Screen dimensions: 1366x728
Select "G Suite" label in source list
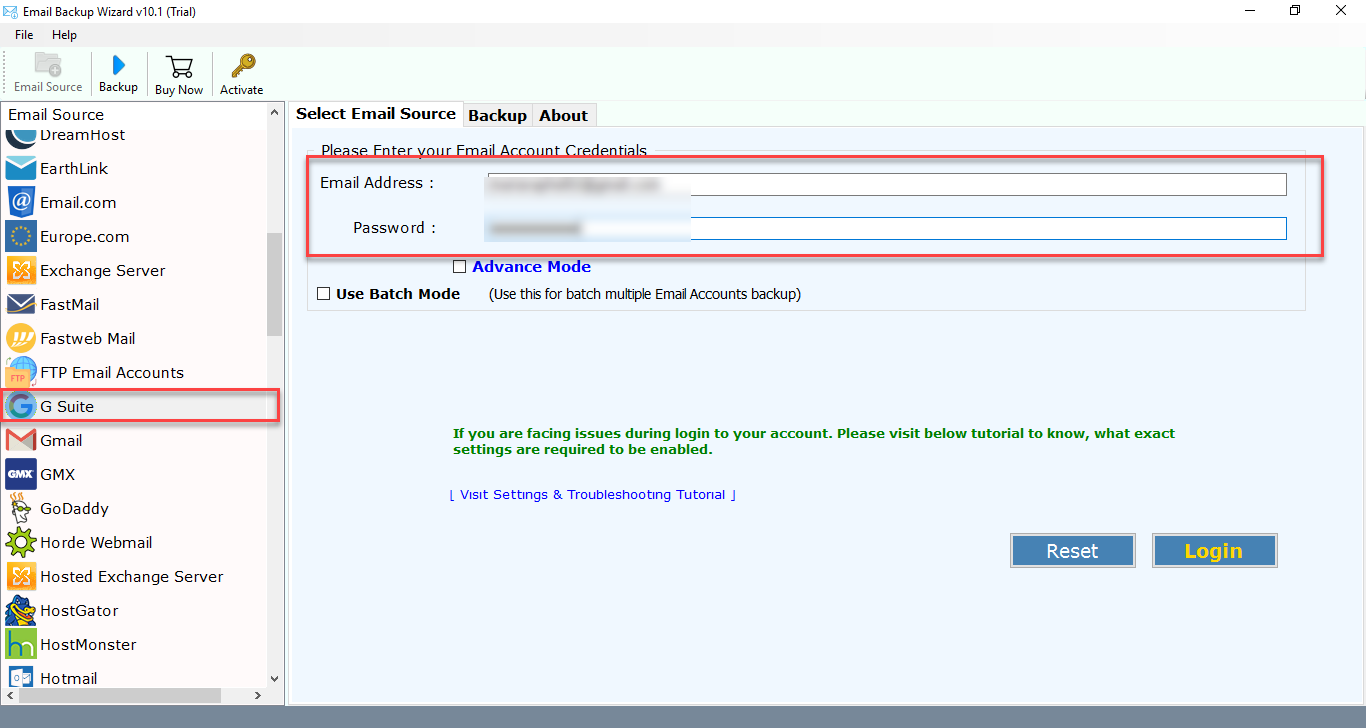click(67, 407)
